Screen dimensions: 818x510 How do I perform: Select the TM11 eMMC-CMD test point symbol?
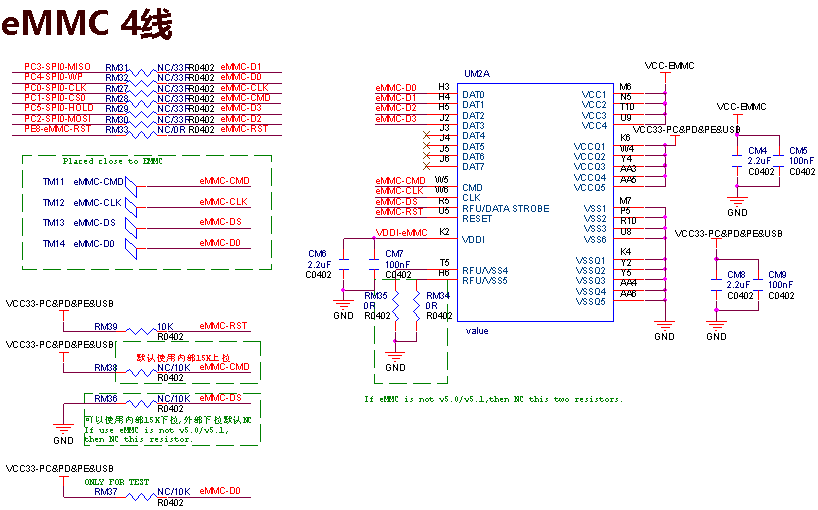click(x=132, y=182)
